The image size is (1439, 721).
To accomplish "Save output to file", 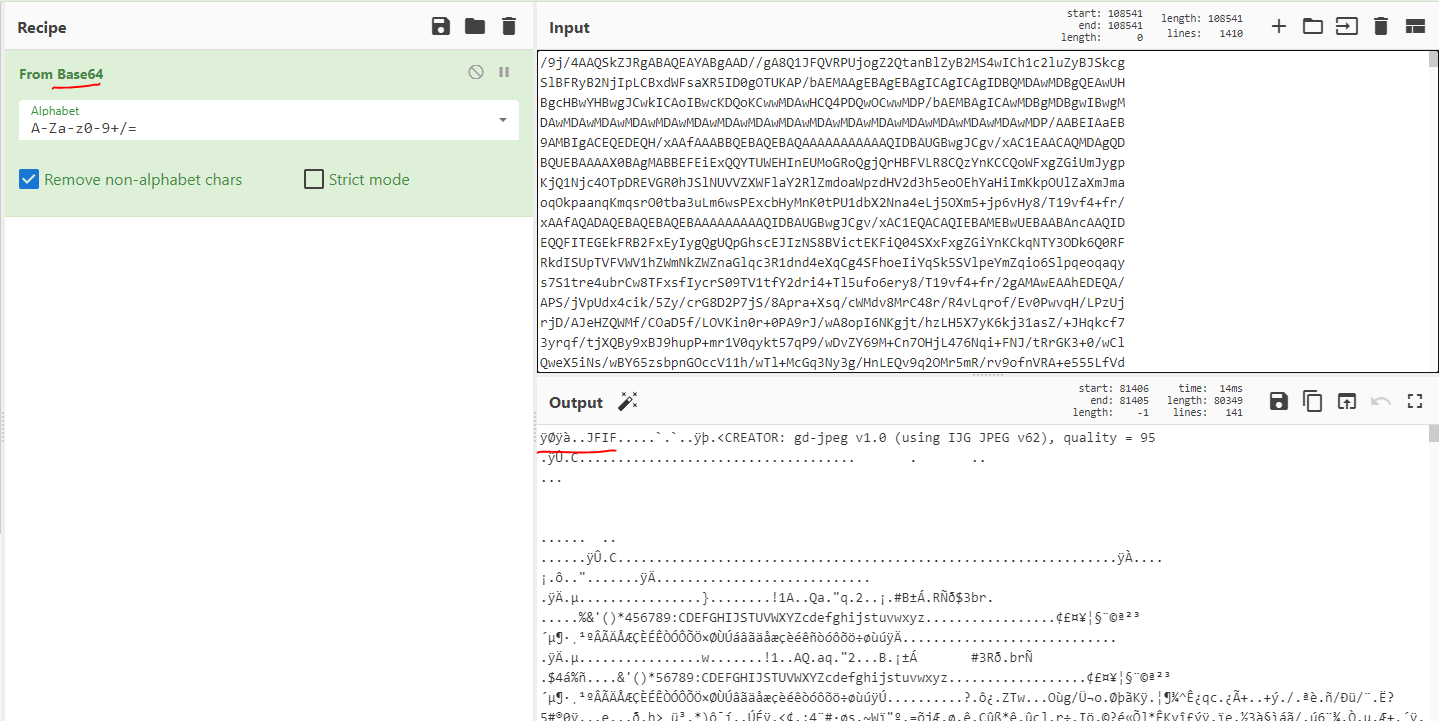I will click(x=1278, y=401).
